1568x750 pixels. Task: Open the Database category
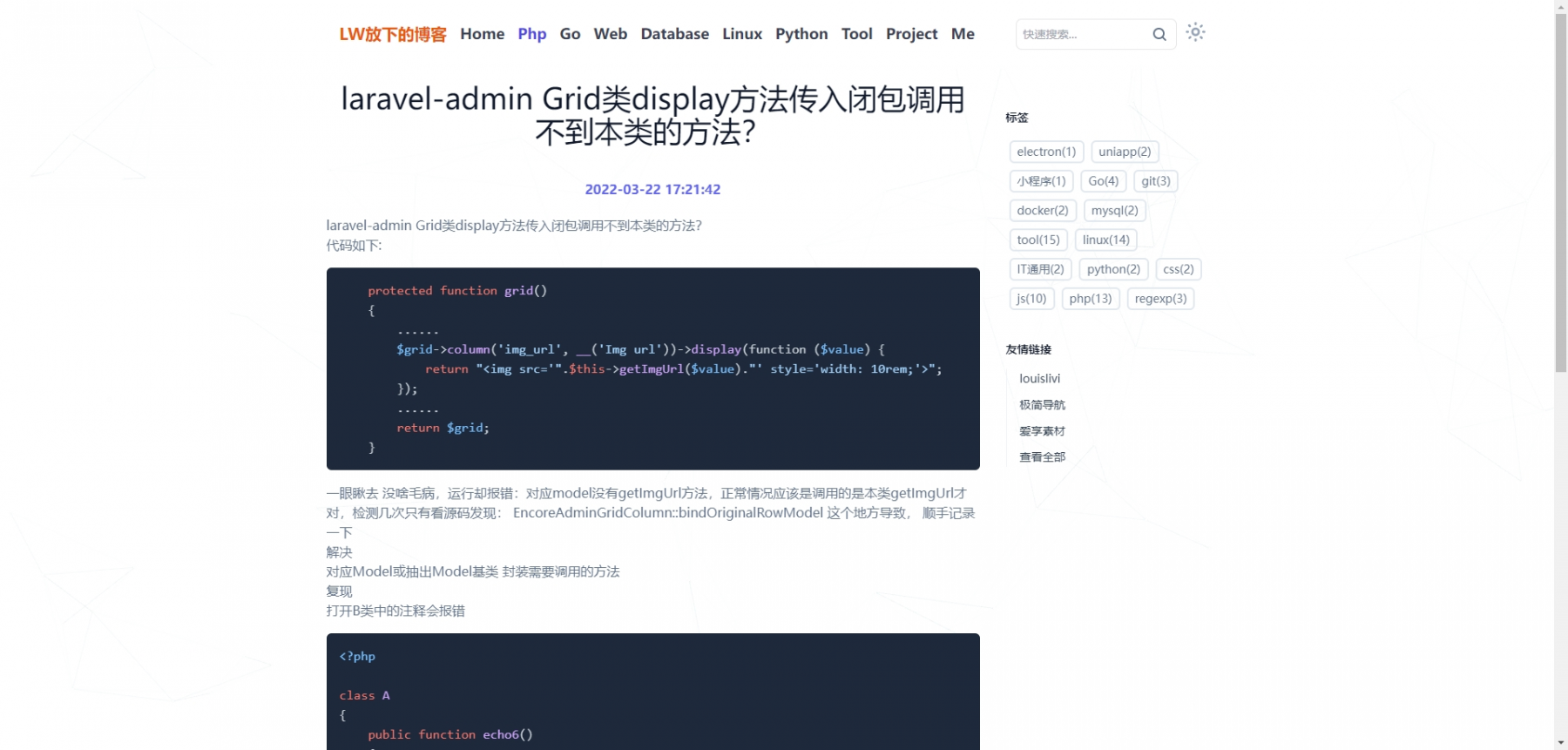(675, 34)
